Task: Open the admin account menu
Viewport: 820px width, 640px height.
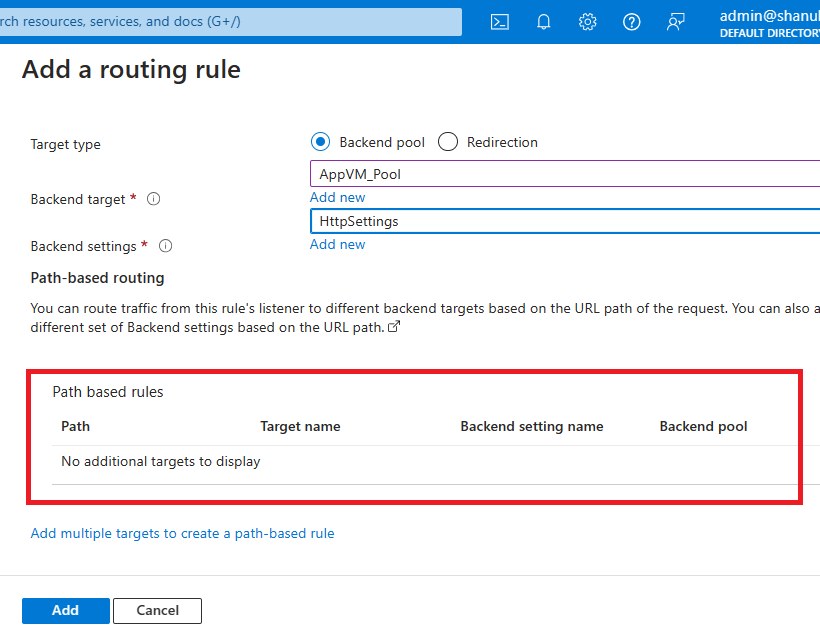Action: (769, 24)
